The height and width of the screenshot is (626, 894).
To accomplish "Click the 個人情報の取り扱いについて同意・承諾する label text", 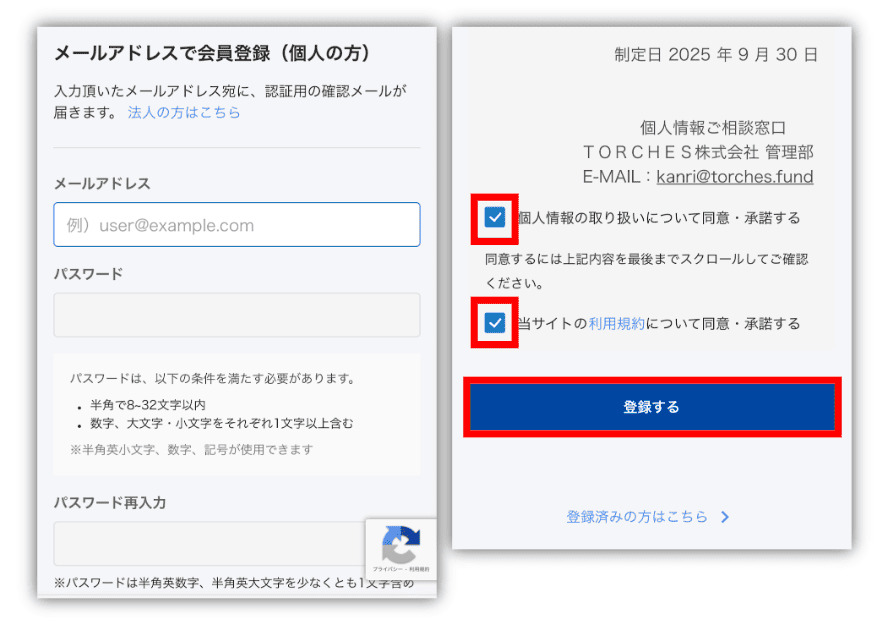I will (658, 218).
